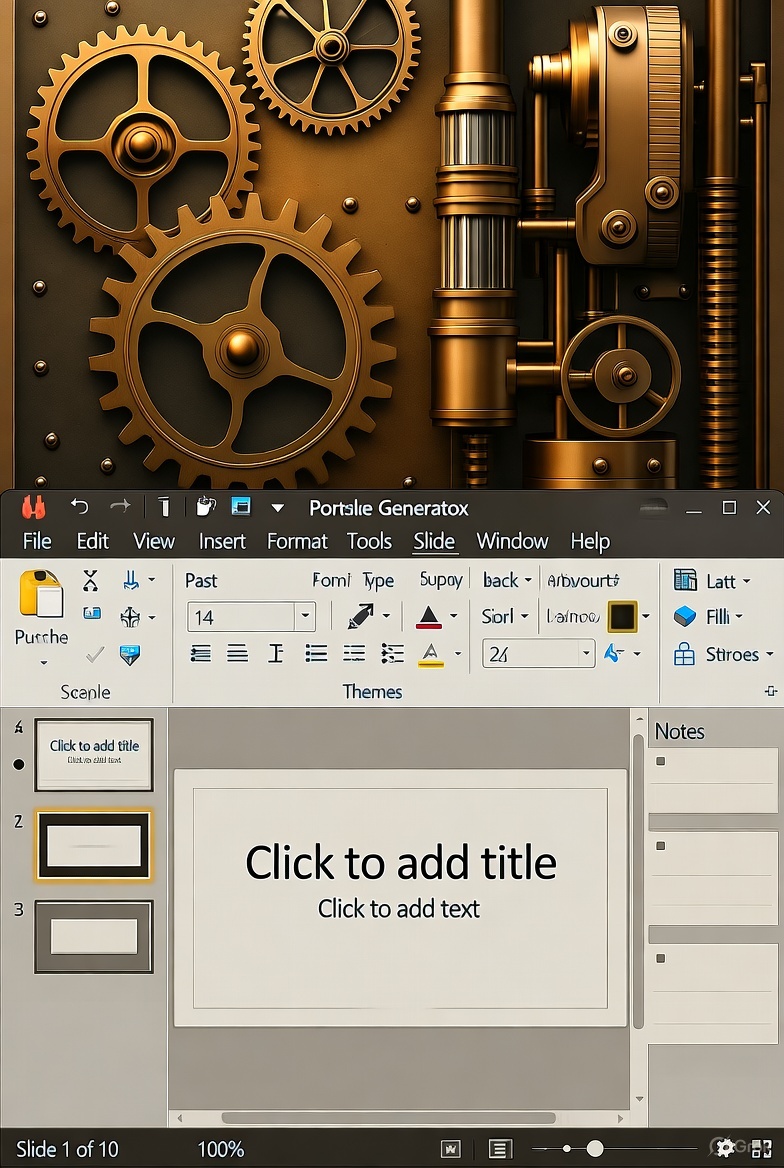Viewport: 784px width, 1168px height.
Task: Click the bulleted list icon
Action: pyautogui.click(x=316, y=653)
